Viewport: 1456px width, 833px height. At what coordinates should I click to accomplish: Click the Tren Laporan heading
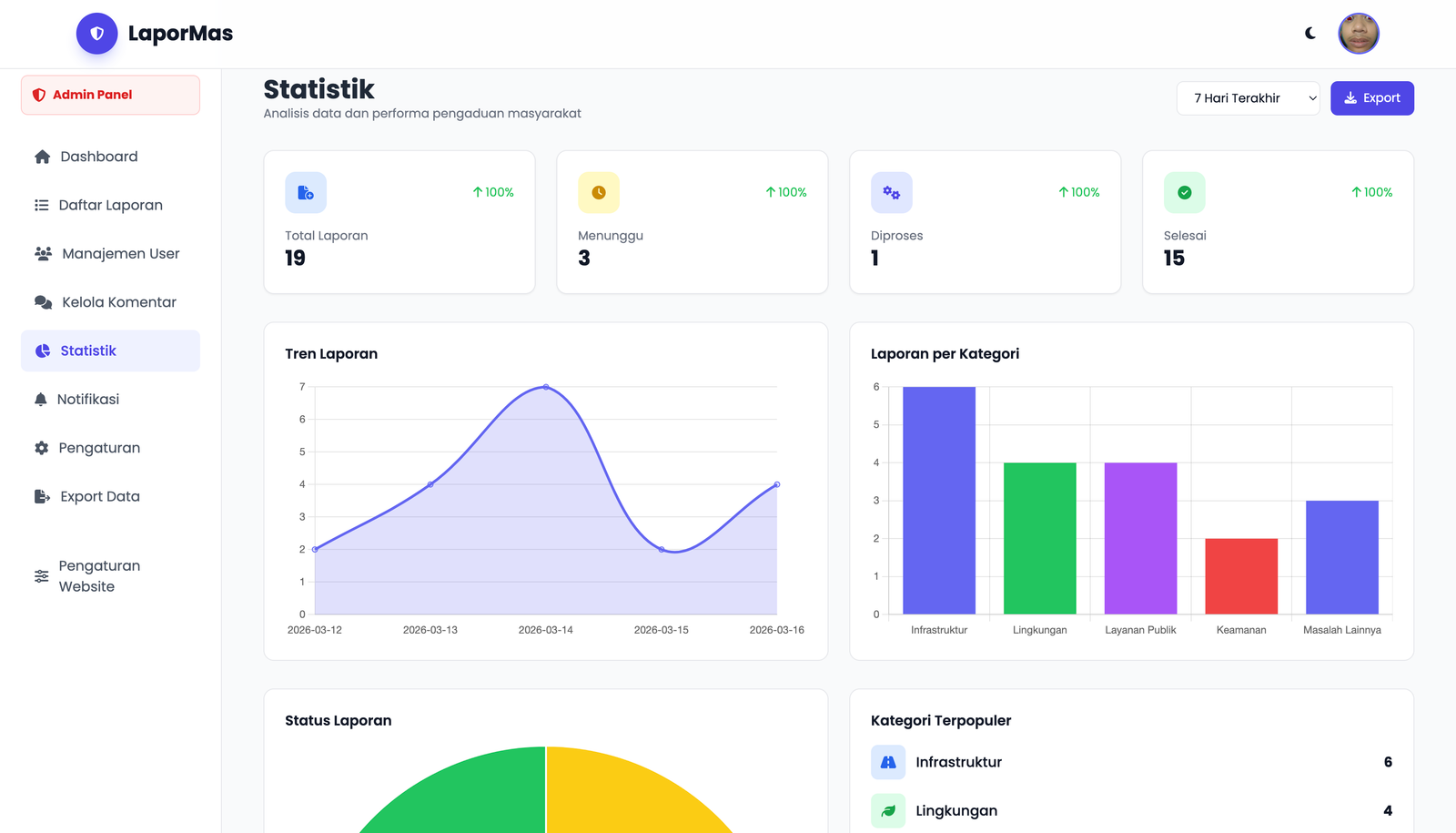(x=331, y=354)
